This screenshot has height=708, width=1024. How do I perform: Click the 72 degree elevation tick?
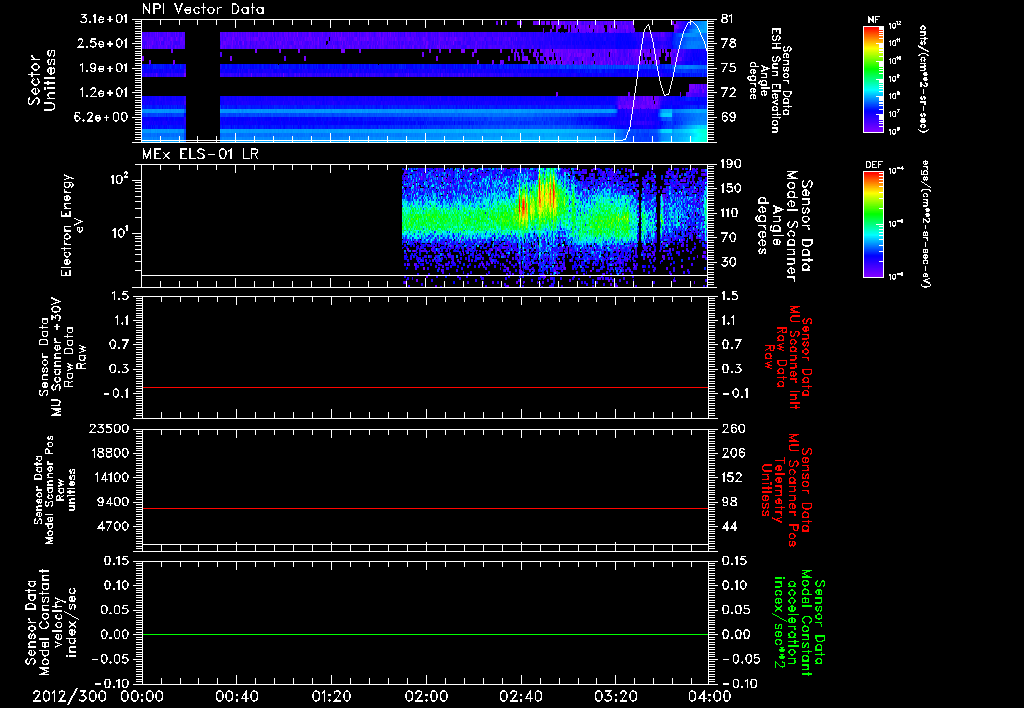[728, 93]
